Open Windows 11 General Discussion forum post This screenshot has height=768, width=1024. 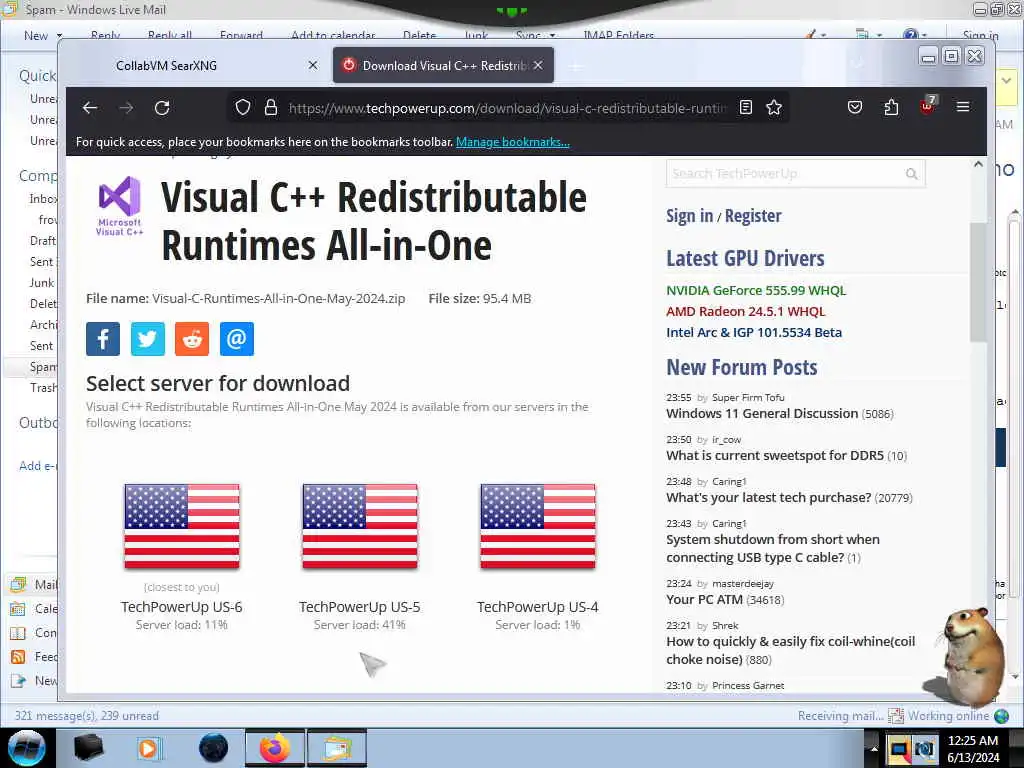pyautogui.click(x=762, y=413)
